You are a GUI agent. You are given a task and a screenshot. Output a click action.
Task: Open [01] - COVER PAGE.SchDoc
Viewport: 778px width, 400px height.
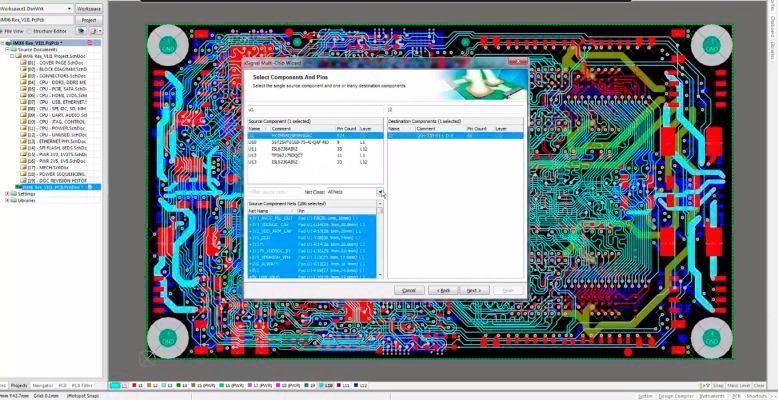53,63
